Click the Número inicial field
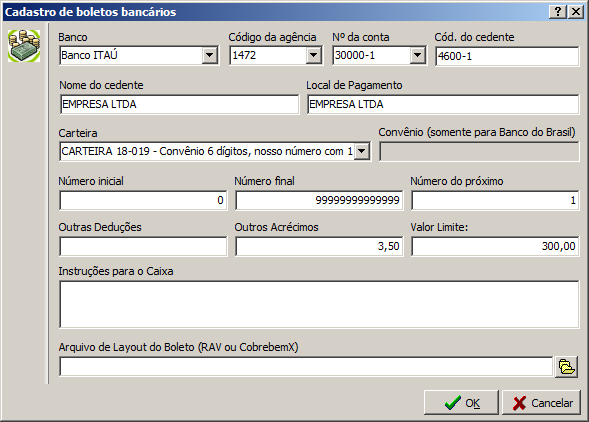 (x=143, y=200)
